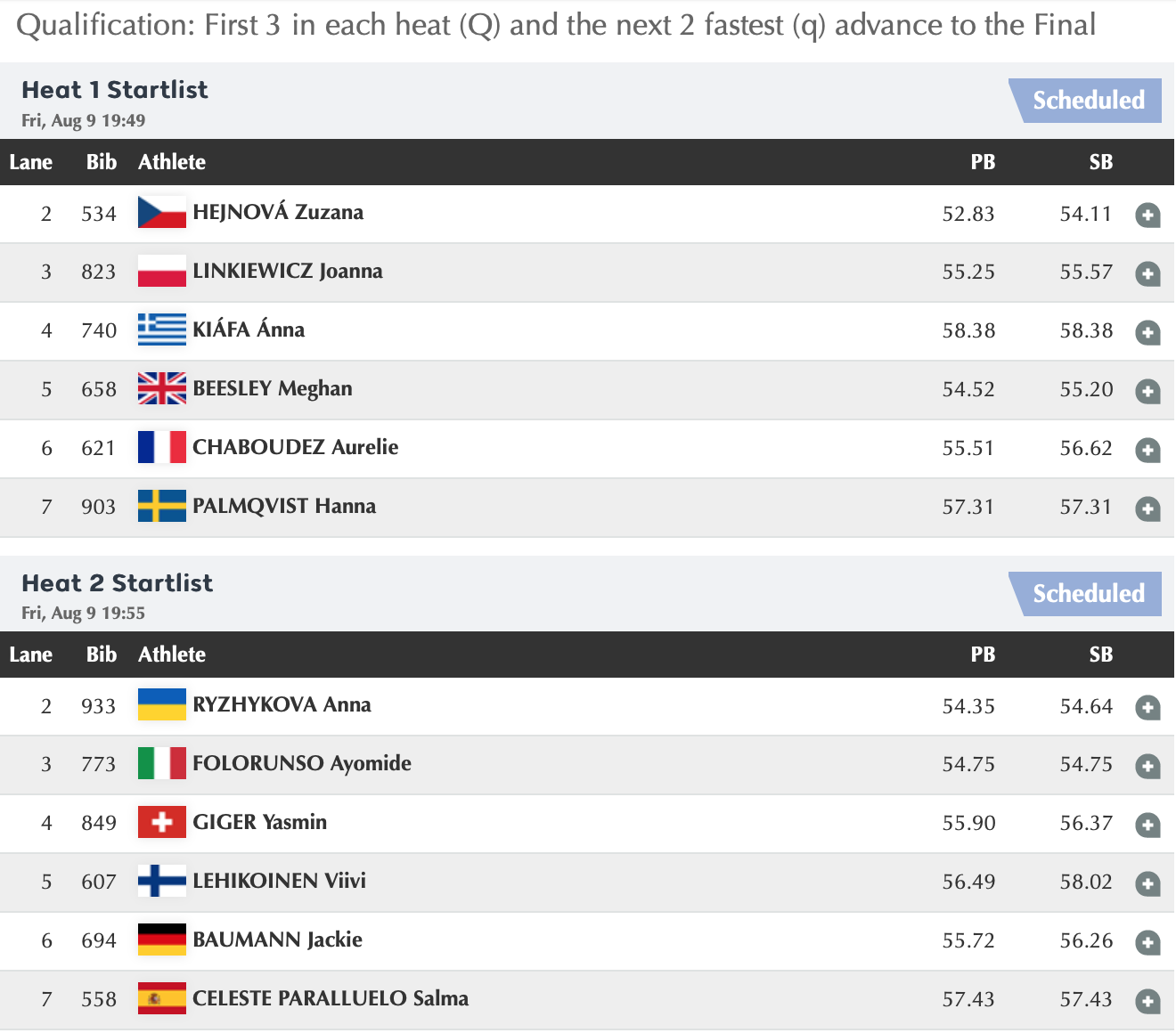Click Heat 1 Lane column header

coord(31,162)
